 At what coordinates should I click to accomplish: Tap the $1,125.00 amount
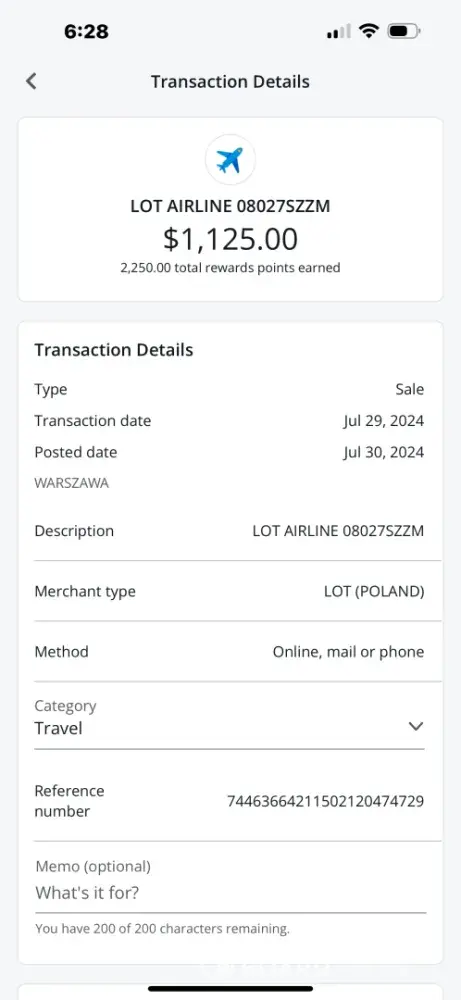coord(230,239)
